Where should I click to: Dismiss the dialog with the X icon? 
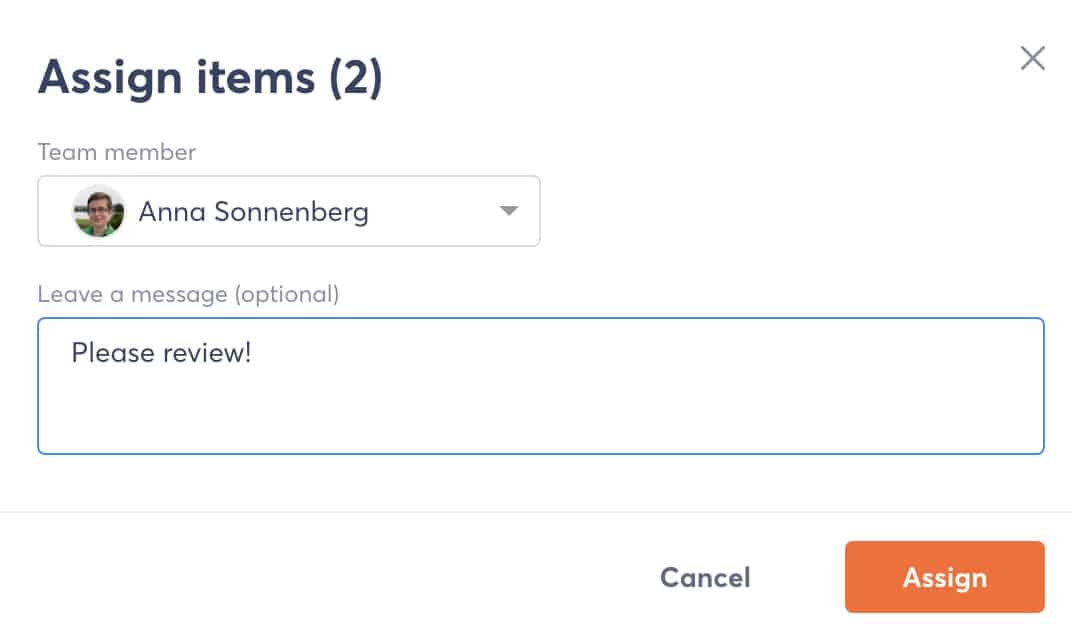pos(1032,58)
